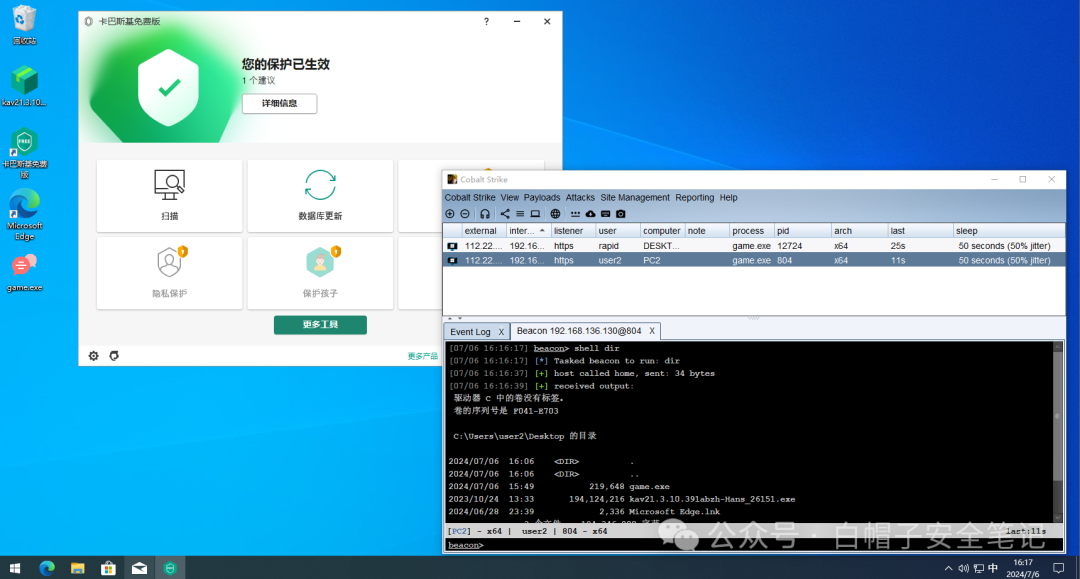Select the kav21.3.10 installer desktop icon
The width and height of the screenshot is (1080, 579).
(24, 86)
